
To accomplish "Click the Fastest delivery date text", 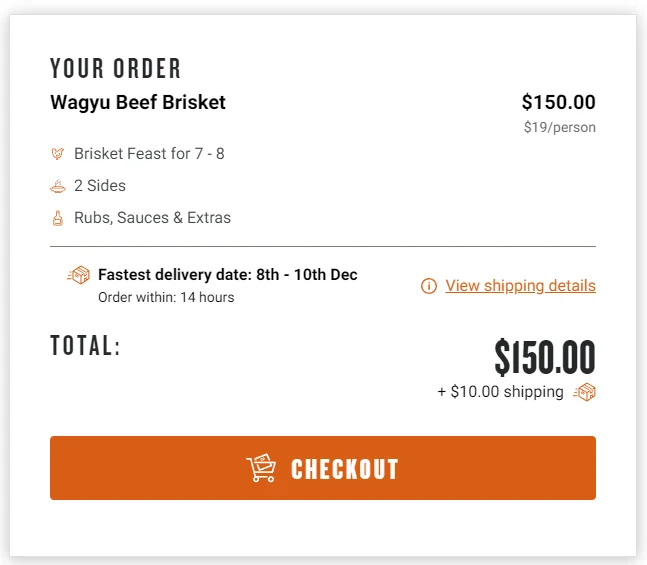I will click(x=228, y=274).
